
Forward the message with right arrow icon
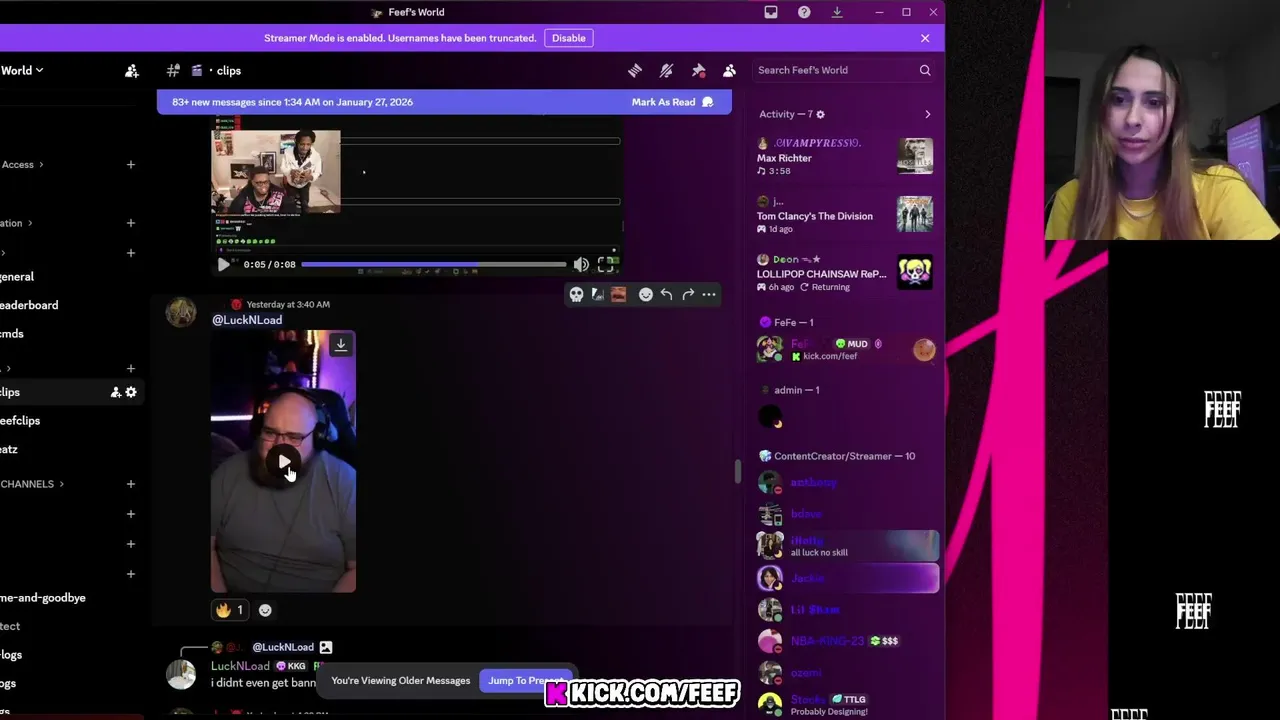click(x=688, y=294)
